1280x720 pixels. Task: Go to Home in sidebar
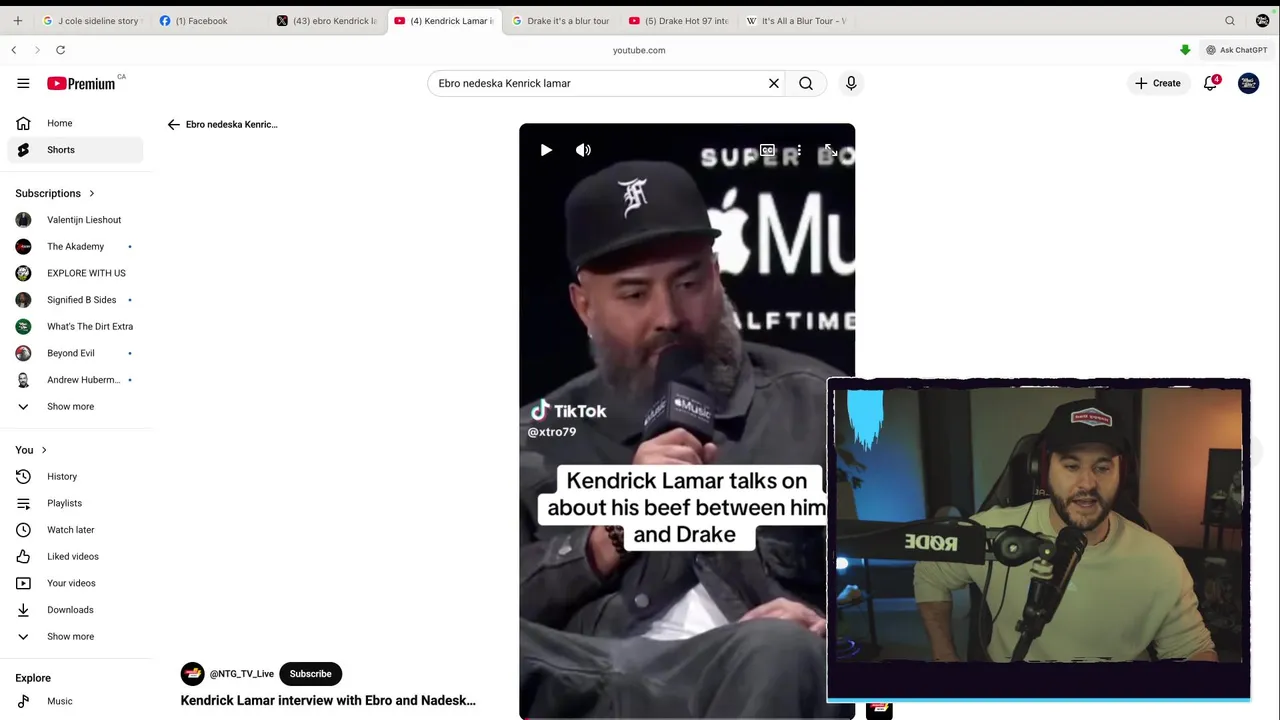click(x=76, y=123)
